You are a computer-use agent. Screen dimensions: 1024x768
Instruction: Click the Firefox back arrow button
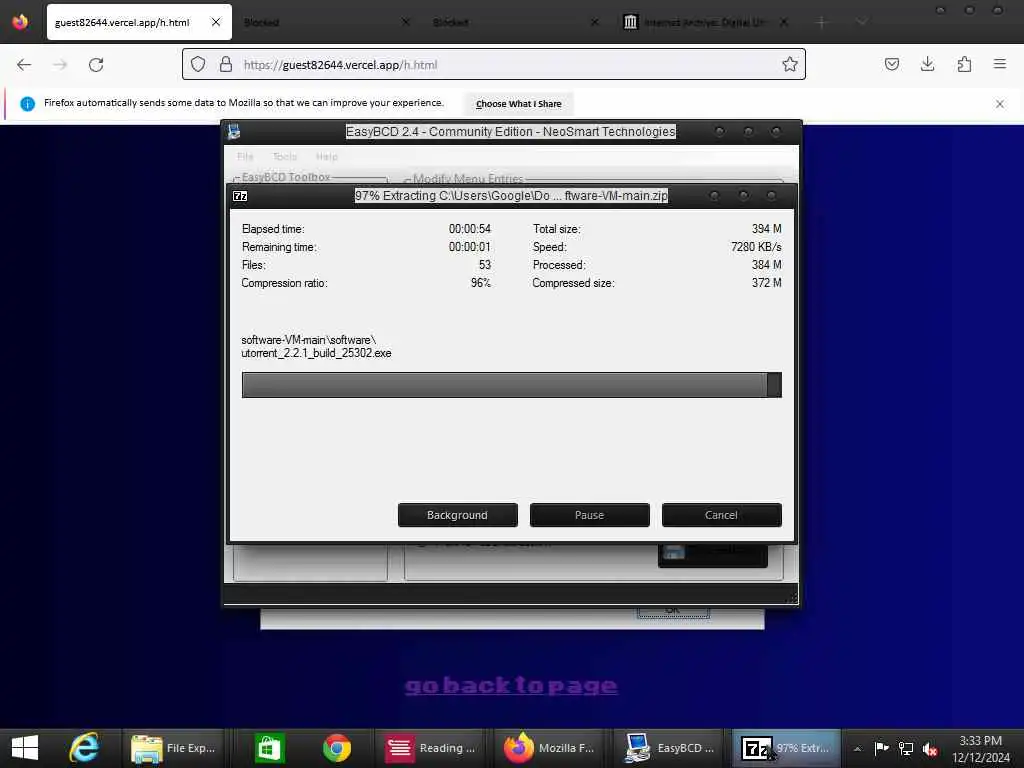pyautogui.click(x=24, y=65)
